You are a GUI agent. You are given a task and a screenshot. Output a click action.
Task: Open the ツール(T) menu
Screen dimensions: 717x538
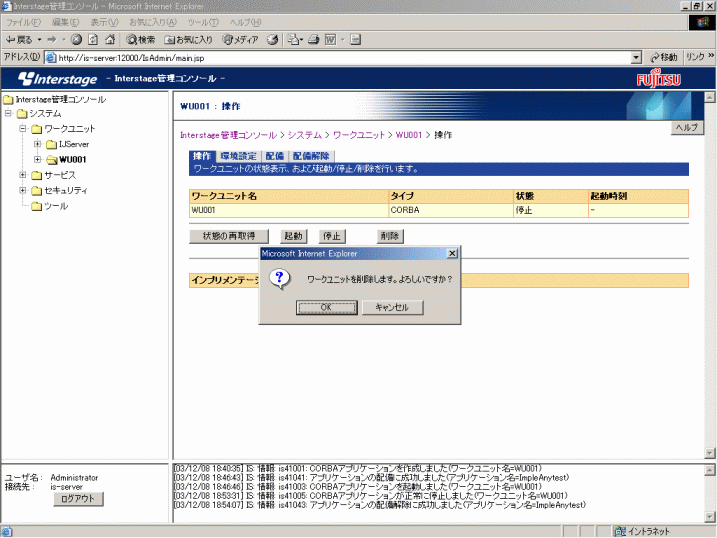point(203,22)
